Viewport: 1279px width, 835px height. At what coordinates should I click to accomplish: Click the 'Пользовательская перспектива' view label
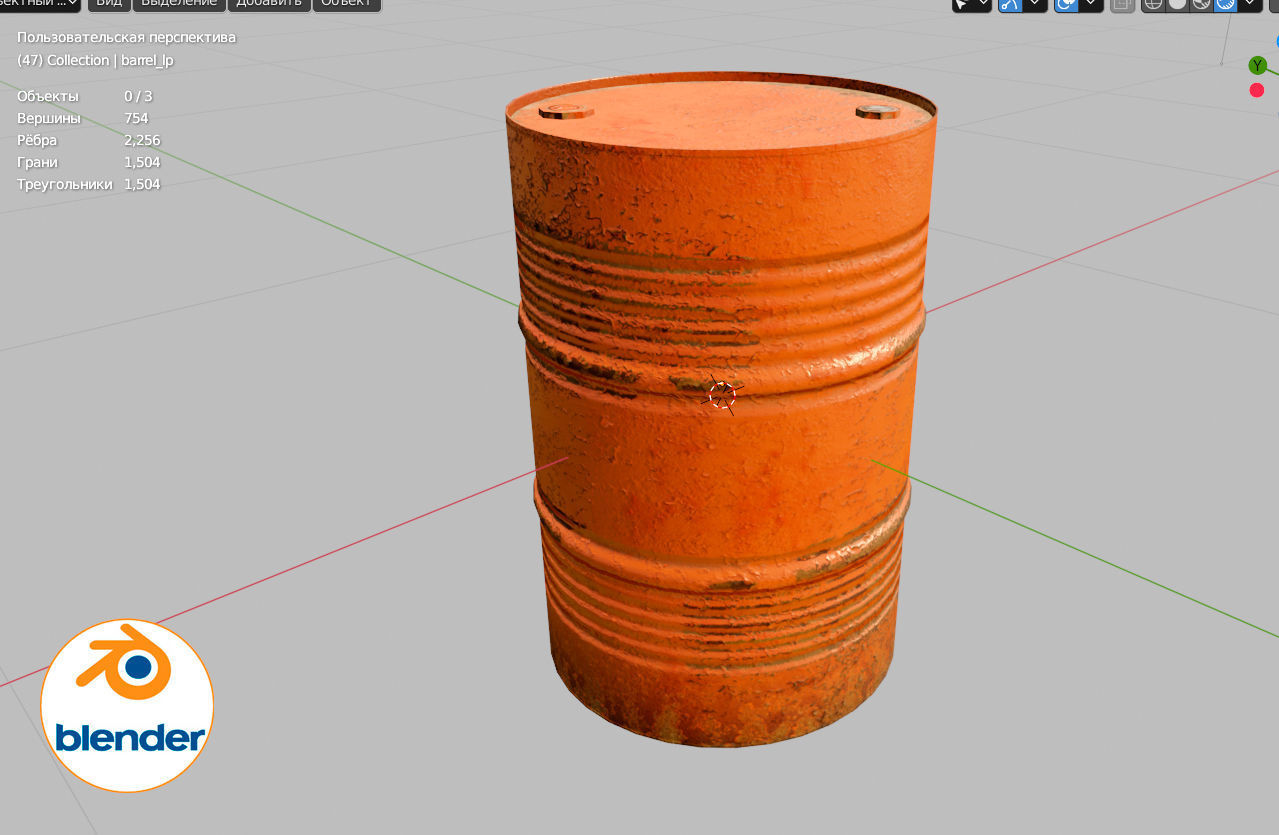point(126,38)
